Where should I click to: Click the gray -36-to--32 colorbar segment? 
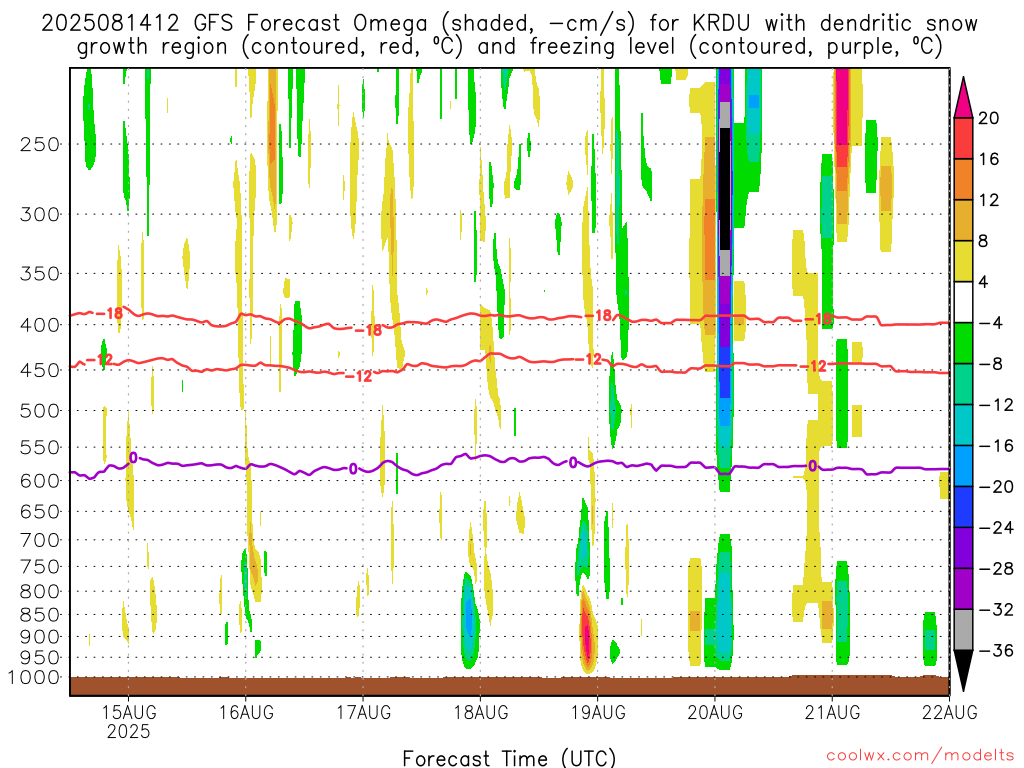click(x=963, y=630)
